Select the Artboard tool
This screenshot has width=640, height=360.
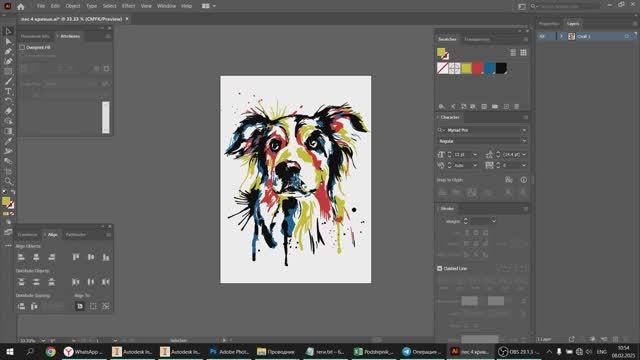click(x=8, y=171)
